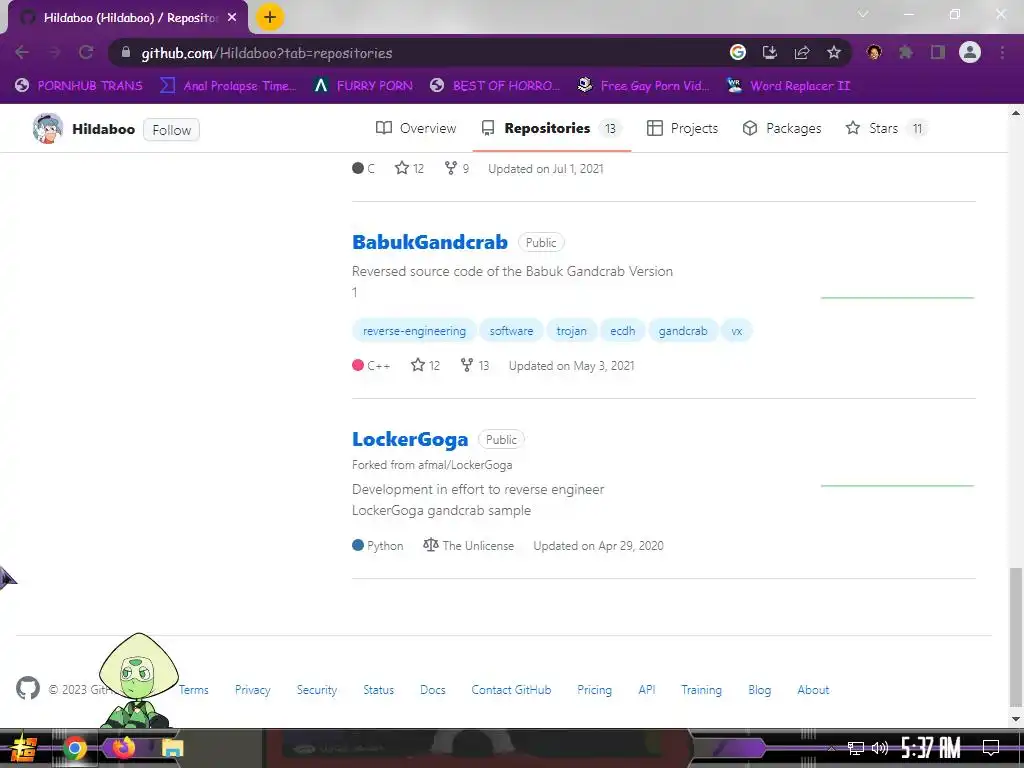Screen dimensions: 1024x768
Task: Click the address bar URL field
Action: pos(418,53)
